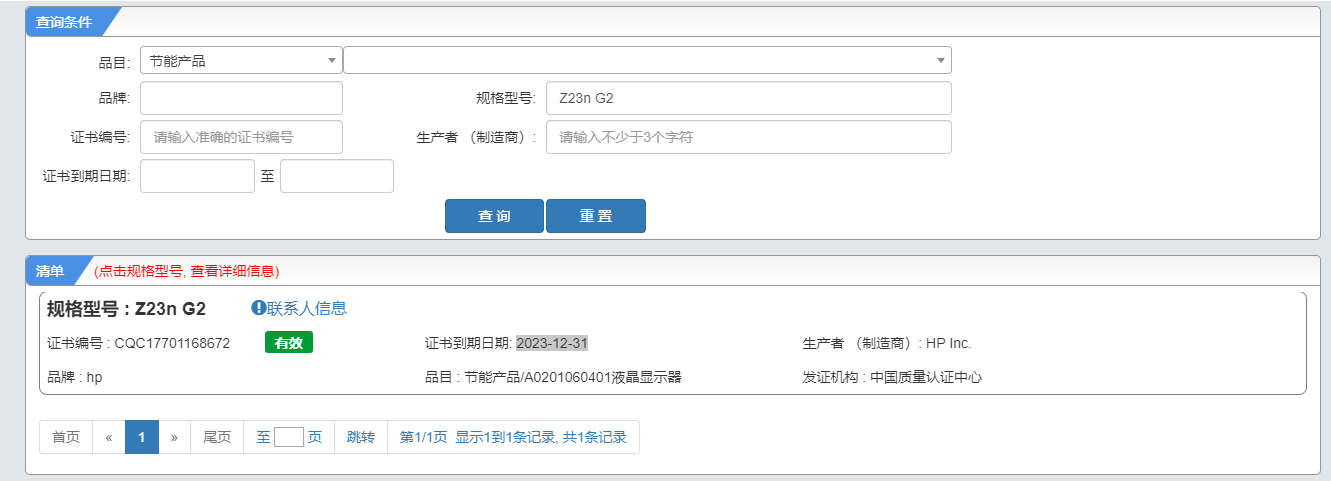Select page 1 in pagination

pyautogui.click(x=142, y=437)
